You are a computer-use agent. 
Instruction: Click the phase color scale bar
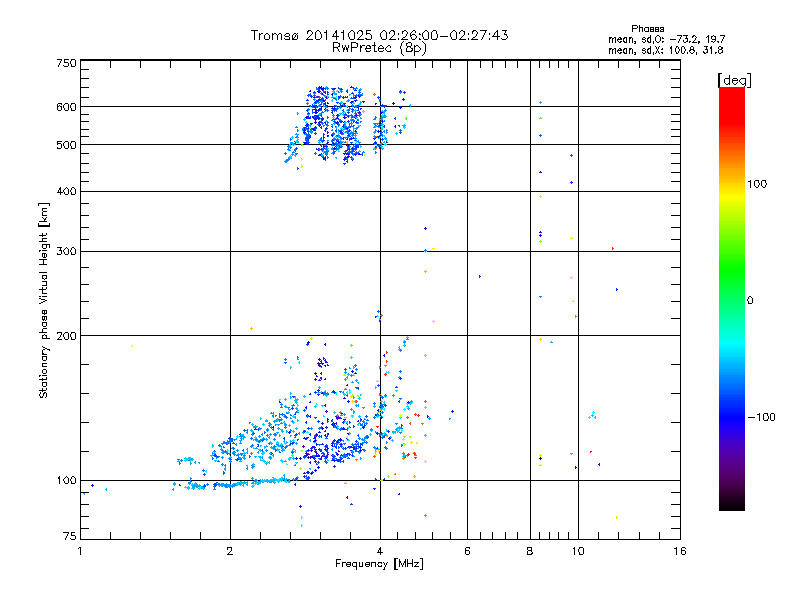(732, 298)
